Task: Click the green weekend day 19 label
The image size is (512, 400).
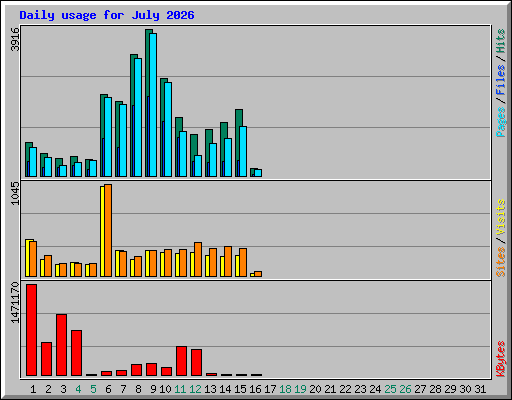Action: point(300,389)
